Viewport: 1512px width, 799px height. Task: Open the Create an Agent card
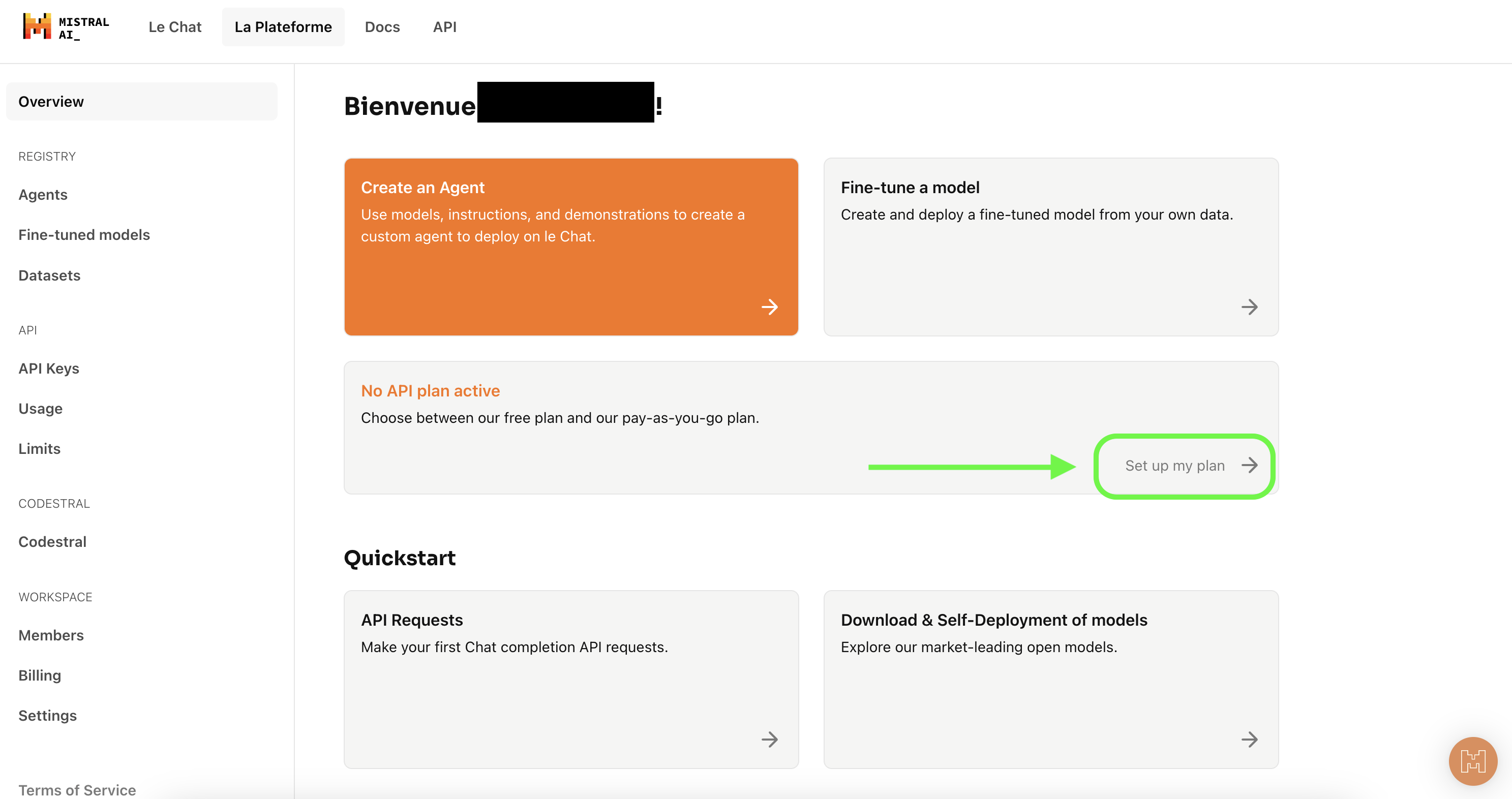point(571,247)
